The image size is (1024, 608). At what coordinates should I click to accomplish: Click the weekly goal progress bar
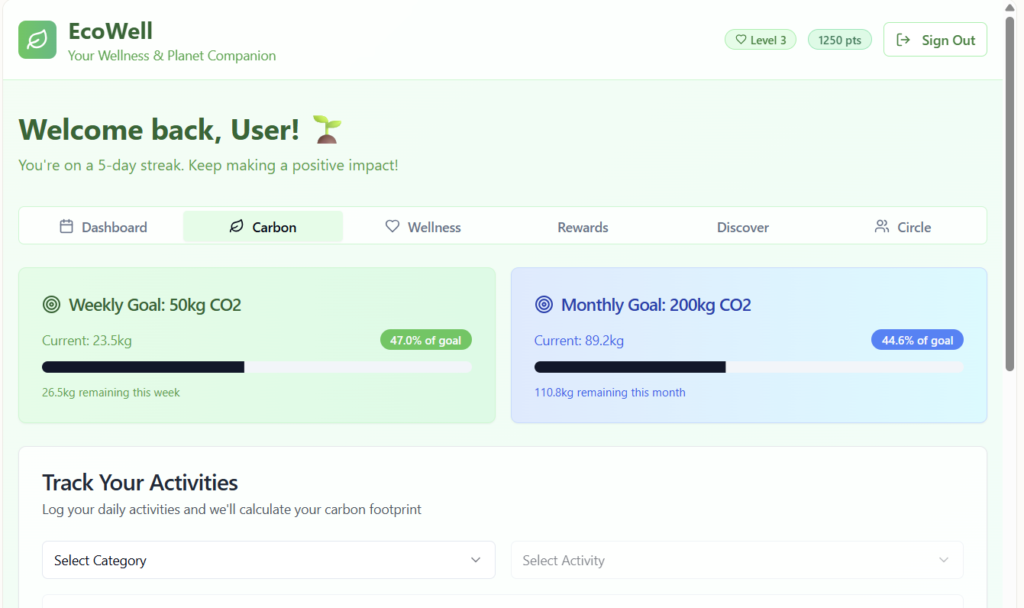(x=257, y=367)
